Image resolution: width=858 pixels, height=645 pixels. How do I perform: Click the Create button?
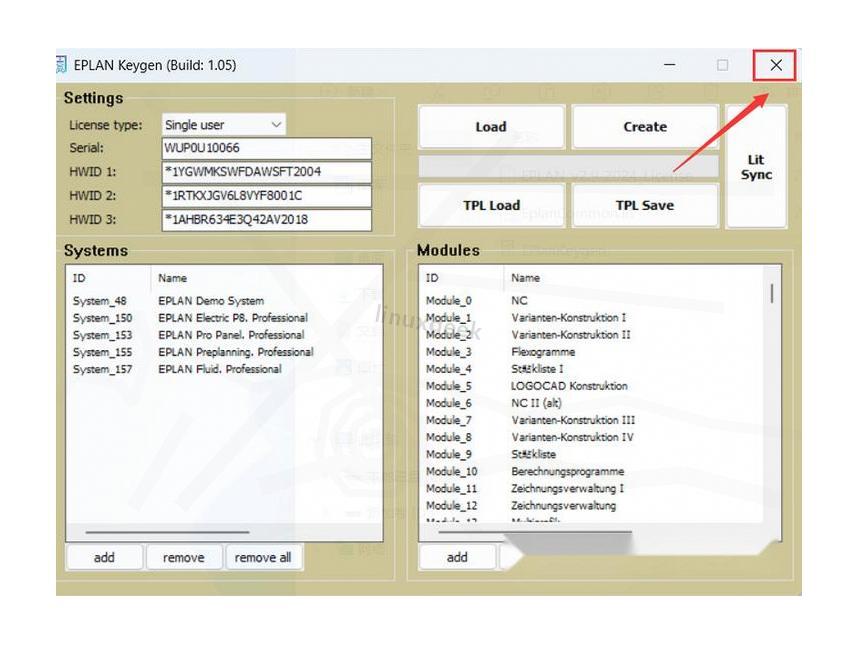pyautogui.click(x=645, y=127)
